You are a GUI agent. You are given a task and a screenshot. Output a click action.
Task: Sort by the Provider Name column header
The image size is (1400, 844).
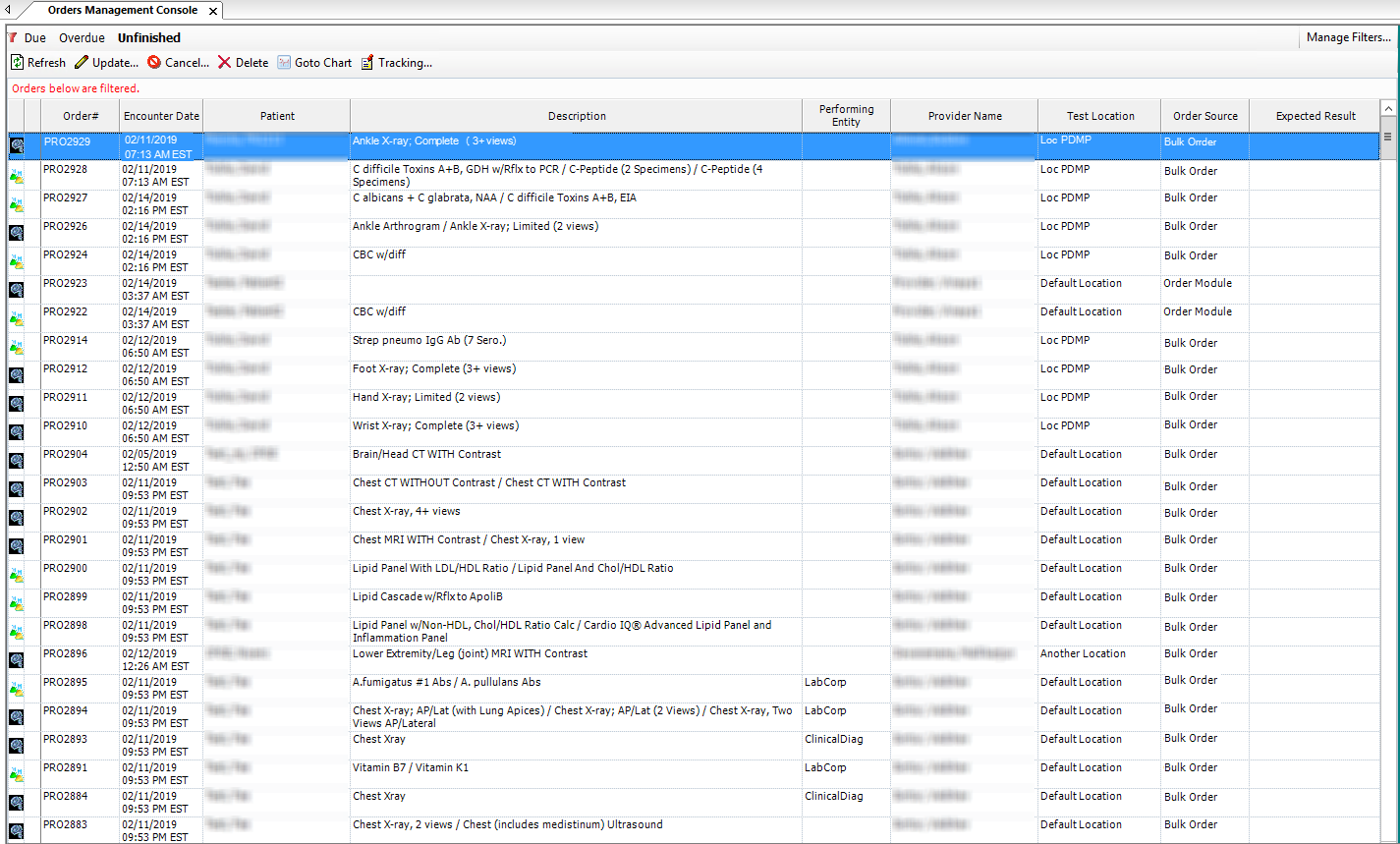(965, 116)
